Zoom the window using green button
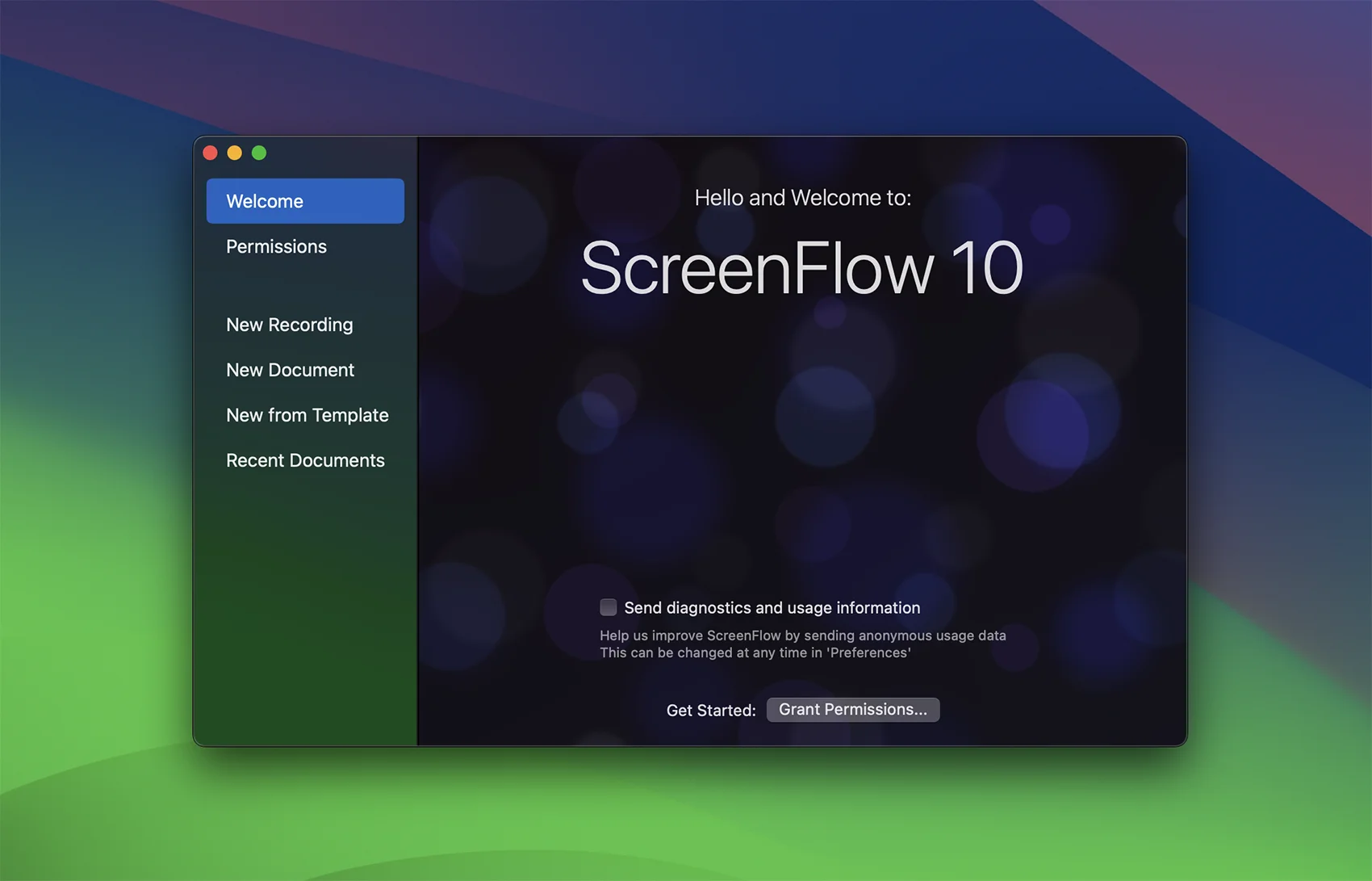The width and height of the screenshot is (1372, 881). (x=259, y=153)
